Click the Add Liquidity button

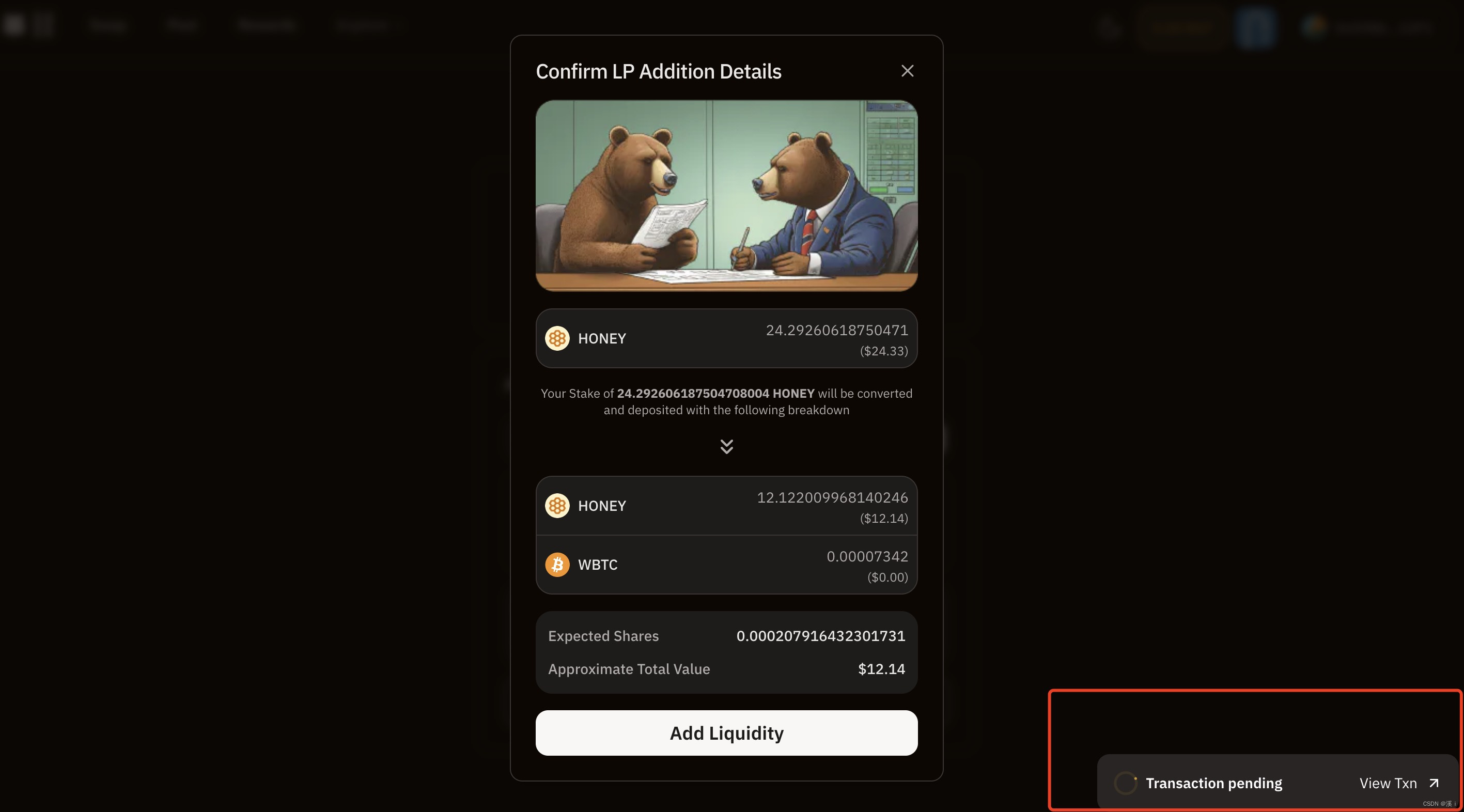coord(726,732)
